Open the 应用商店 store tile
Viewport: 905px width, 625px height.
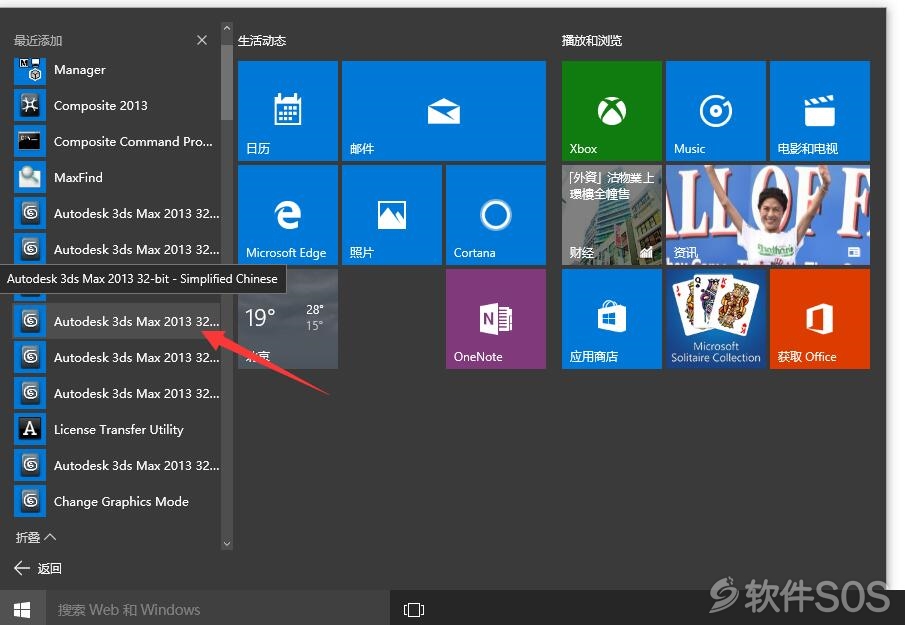pyautogui.click(x=612, y=319)
